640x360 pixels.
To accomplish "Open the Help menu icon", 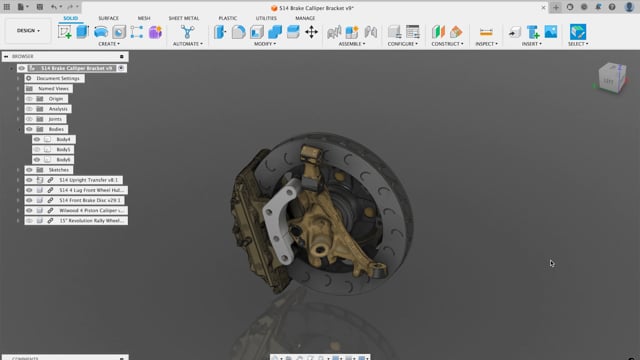I will tap(612, 7).
